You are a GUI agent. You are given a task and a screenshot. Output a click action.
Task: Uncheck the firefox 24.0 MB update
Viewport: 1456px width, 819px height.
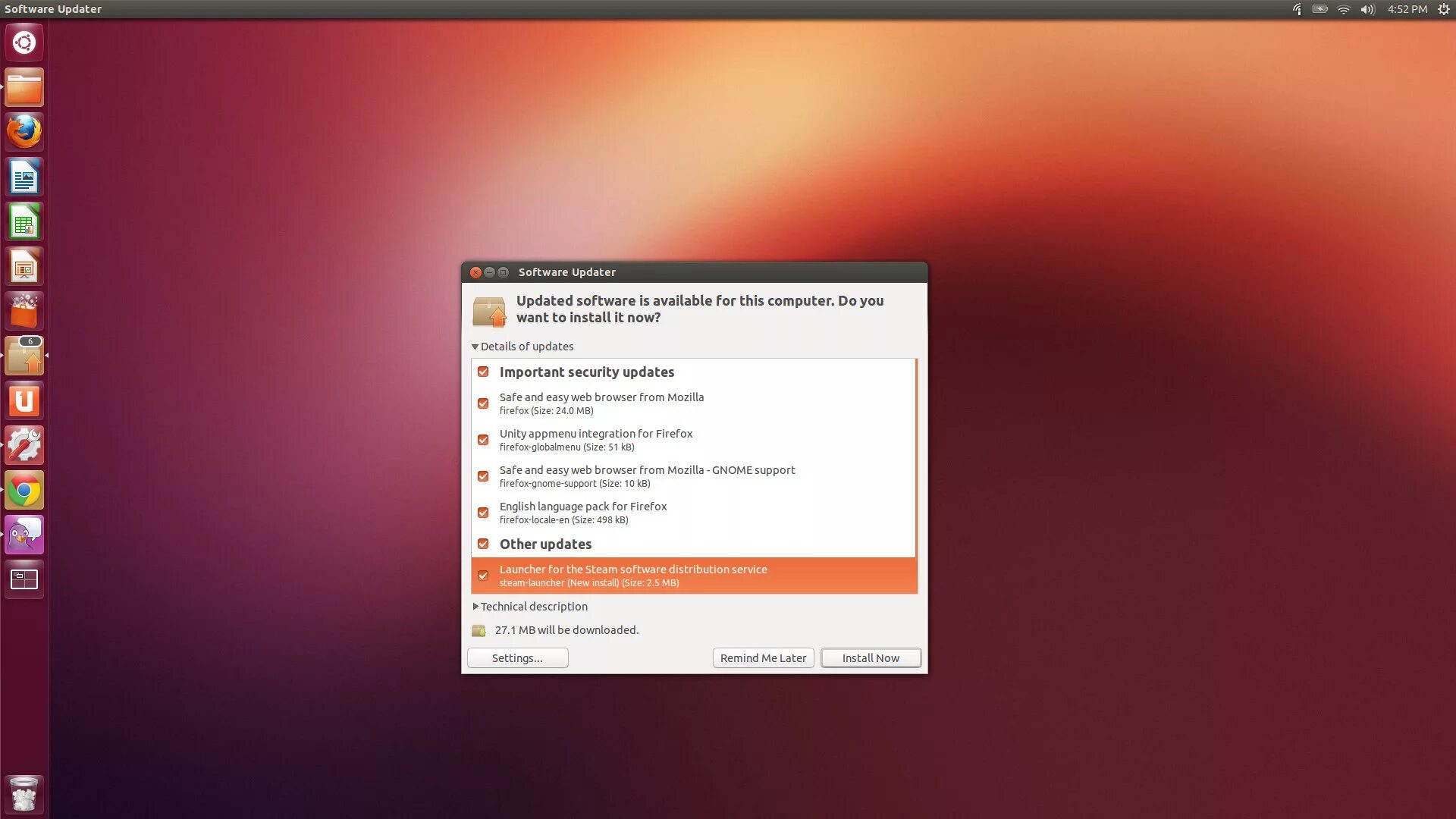click(483, 403)
